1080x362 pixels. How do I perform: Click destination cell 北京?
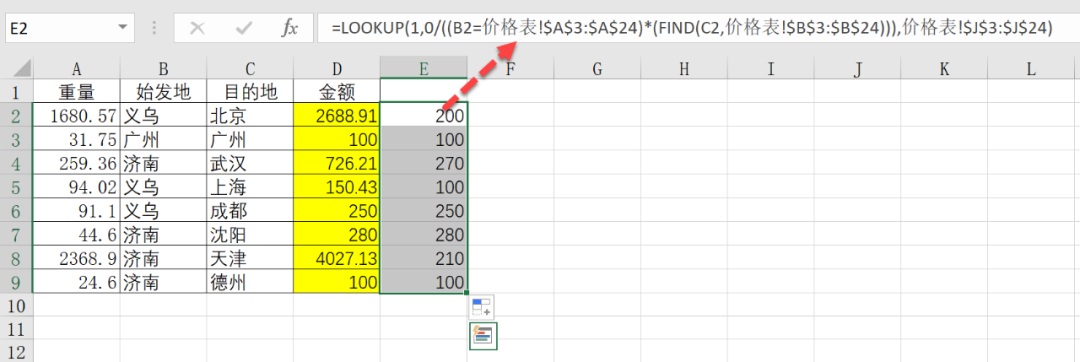pyautogui.click(x=249, y=115)
